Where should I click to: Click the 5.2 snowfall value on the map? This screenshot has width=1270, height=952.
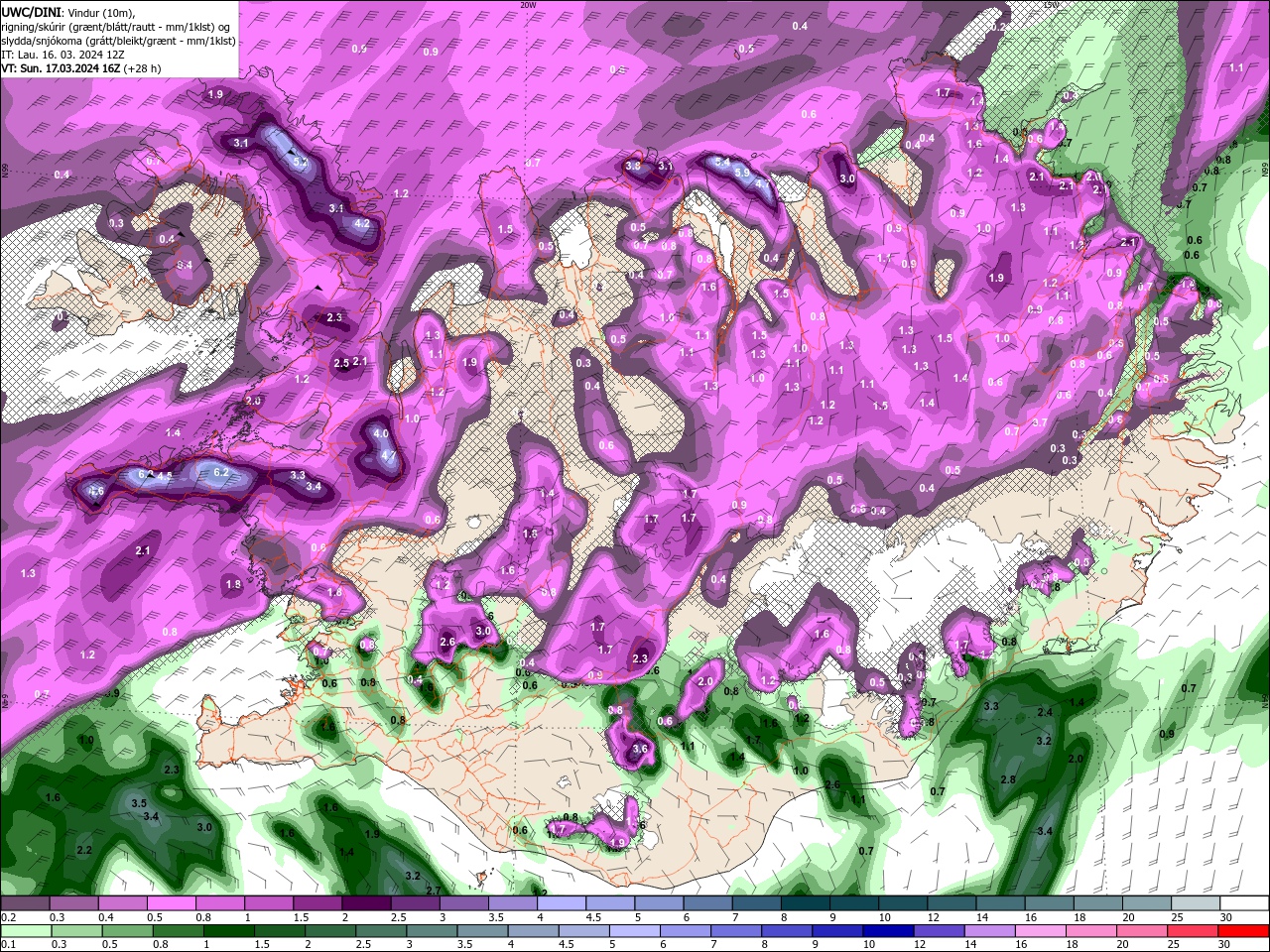coord(301,162)
